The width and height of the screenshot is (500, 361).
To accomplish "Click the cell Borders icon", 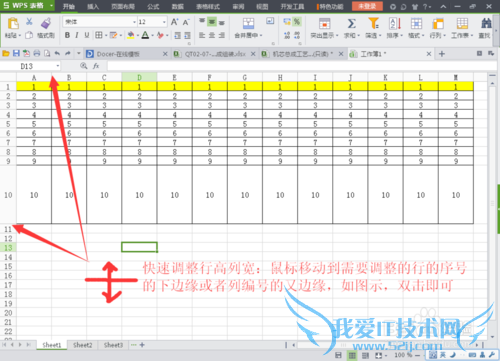I will tap(99, 35).
